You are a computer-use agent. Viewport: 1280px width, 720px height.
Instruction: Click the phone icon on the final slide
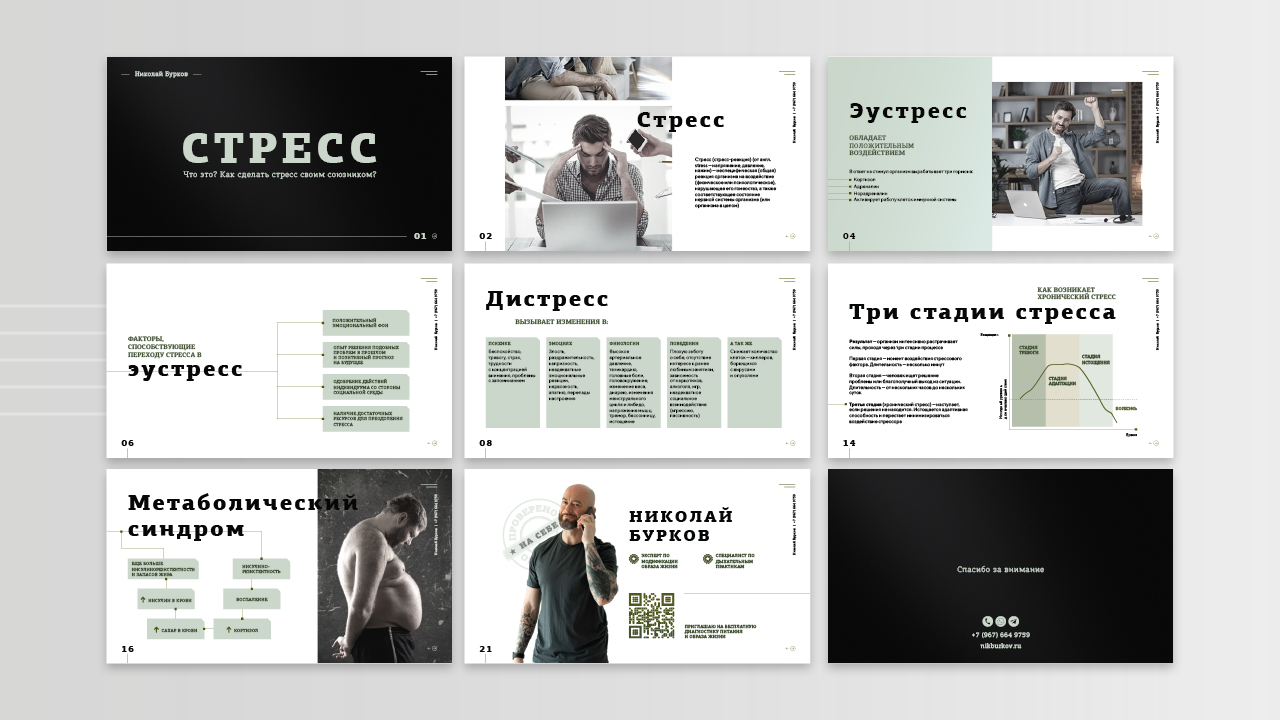click(988, 621)
